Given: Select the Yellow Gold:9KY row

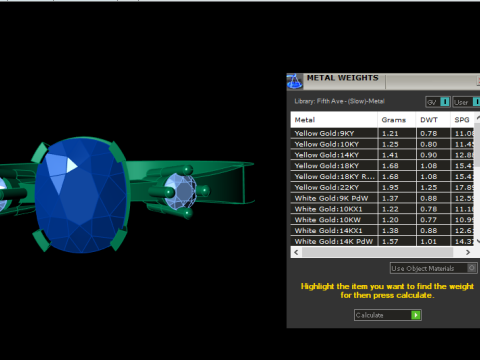Looking at the screenshot, I should coord(382,133).
